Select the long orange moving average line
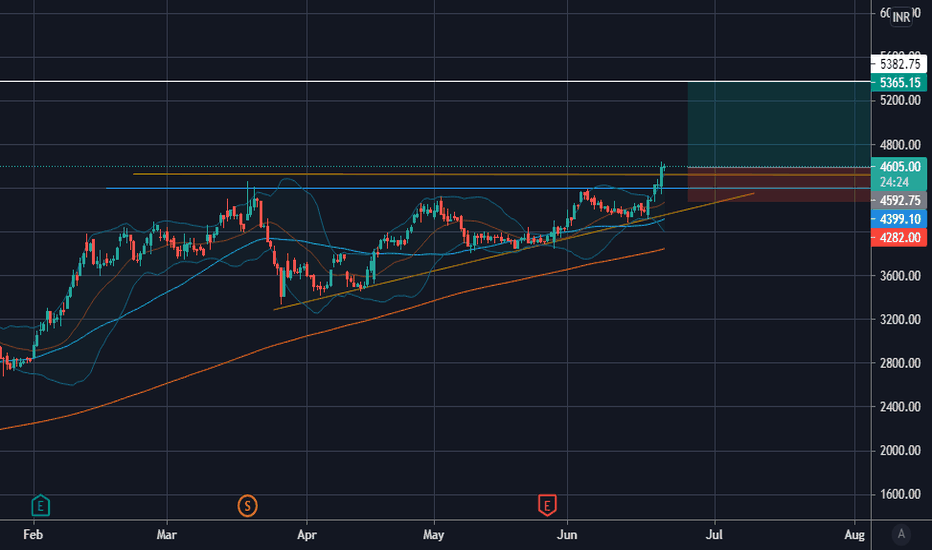 click(333, 330)
